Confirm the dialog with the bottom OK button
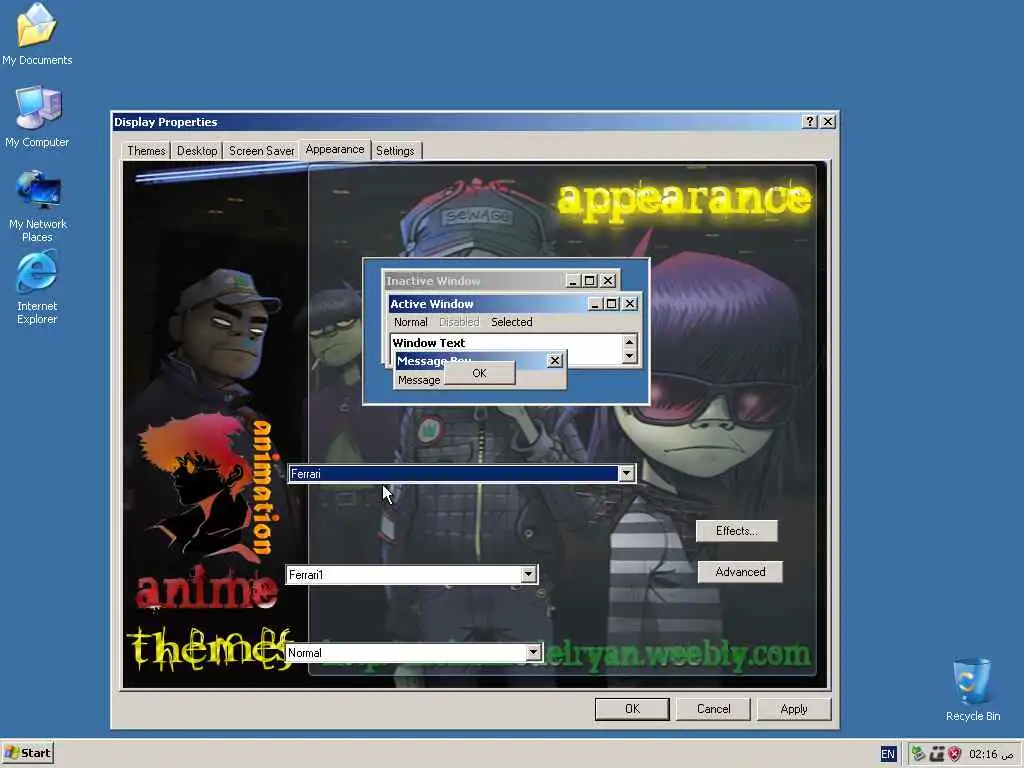Screen dimensions: 1024x768 632,709
